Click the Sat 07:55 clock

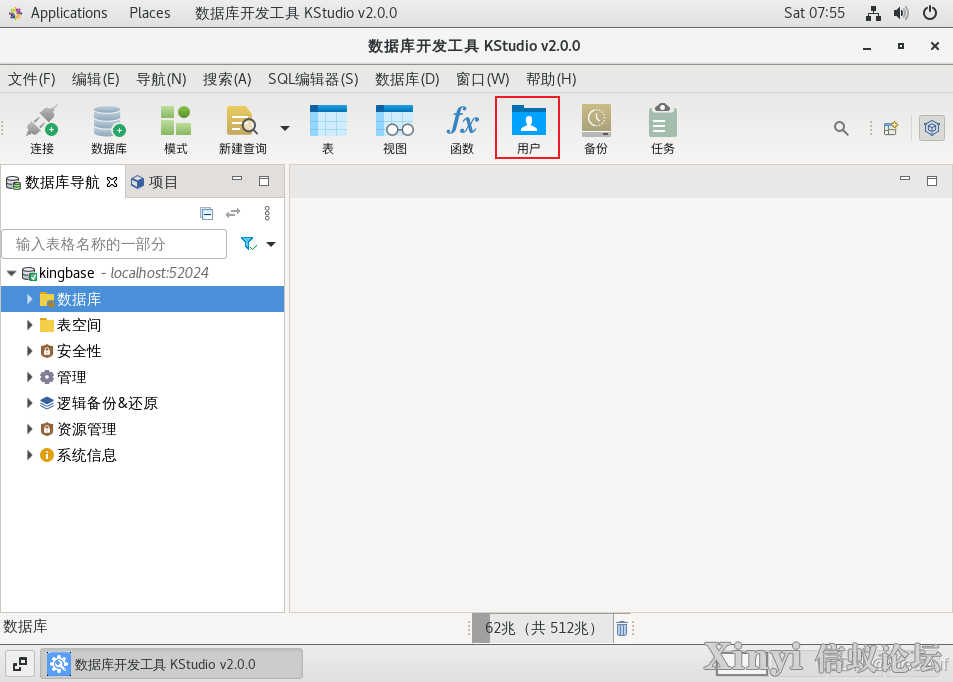click(814, 13)
